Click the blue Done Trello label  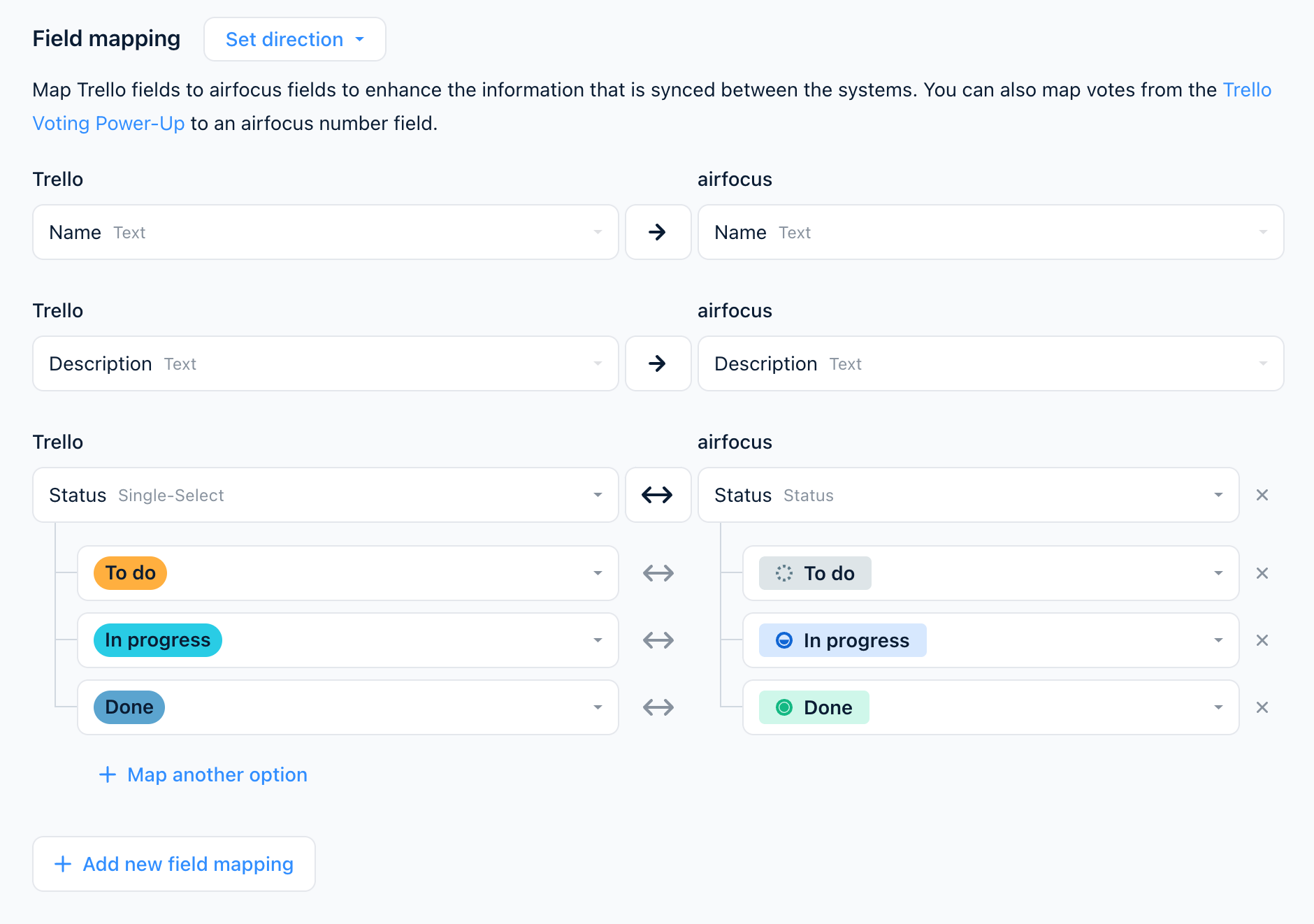tap(129, 707)
